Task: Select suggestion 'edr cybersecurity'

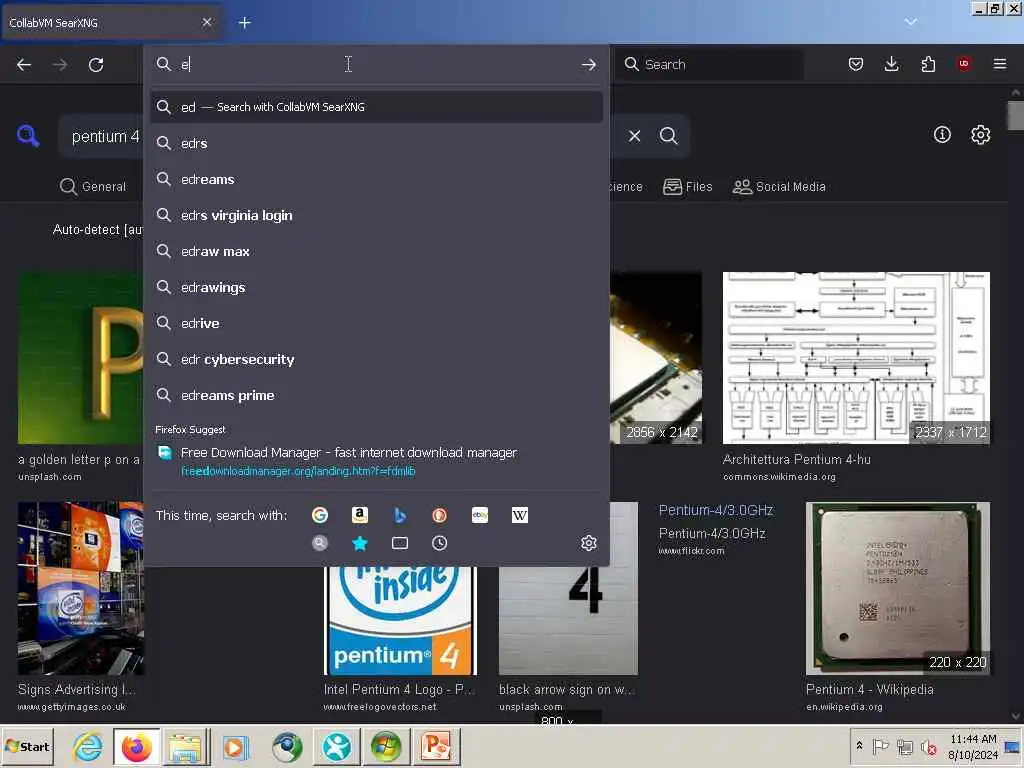Action: tap(376, 359)
